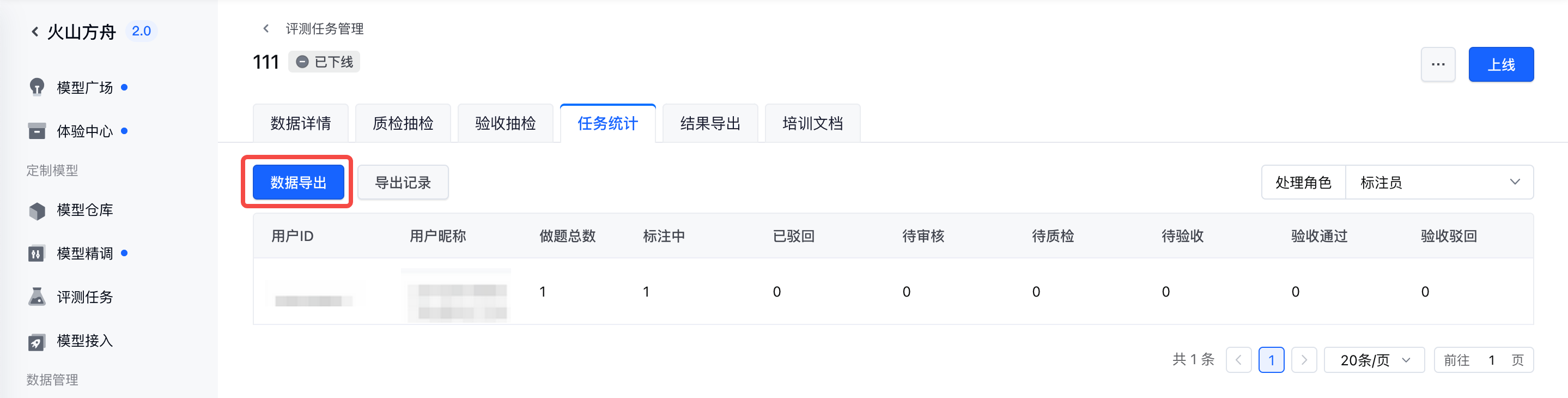The height and width of the screenshot is (398, 1568).
Task: Click the 模型仓库 cube icon
Action: pos(37,210)
